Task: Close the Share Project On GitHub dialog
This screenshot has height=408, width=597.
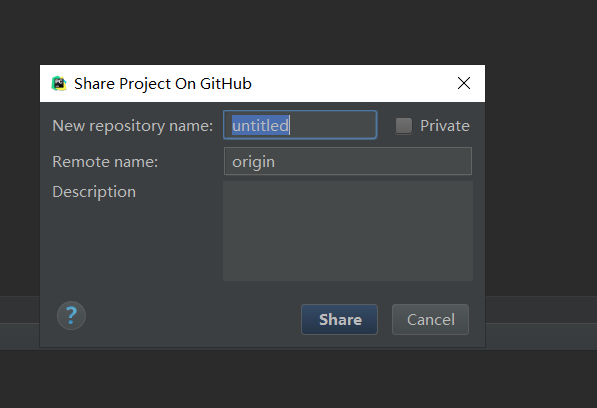Action: [x=464, y=83]
